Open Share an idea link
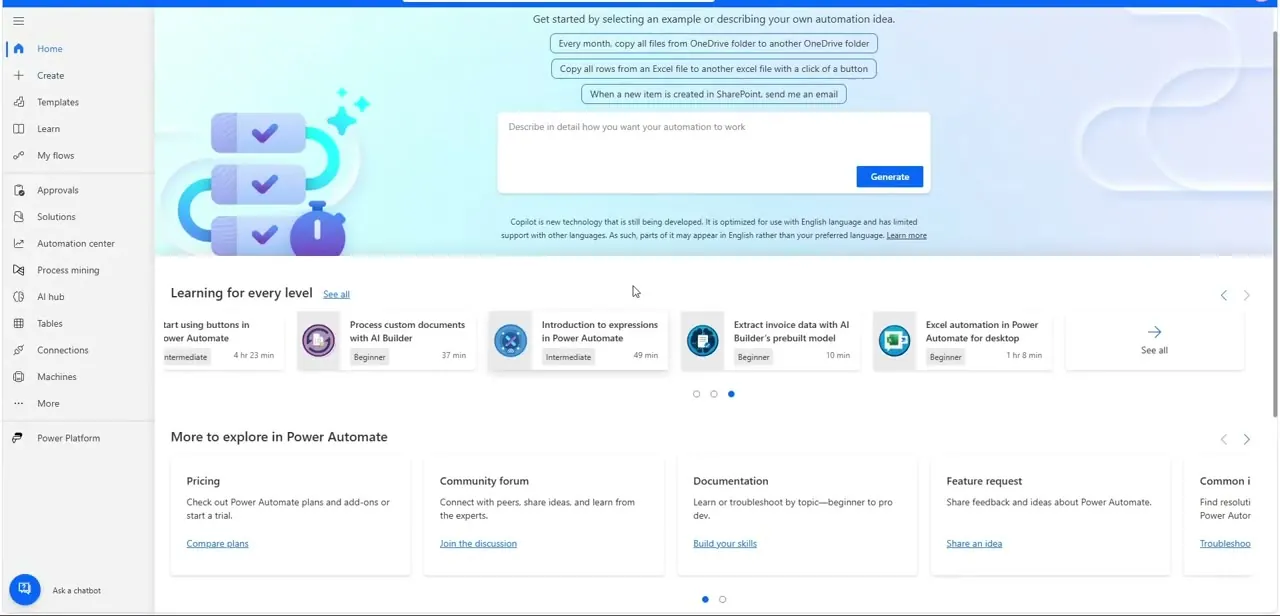 point(974,543)
